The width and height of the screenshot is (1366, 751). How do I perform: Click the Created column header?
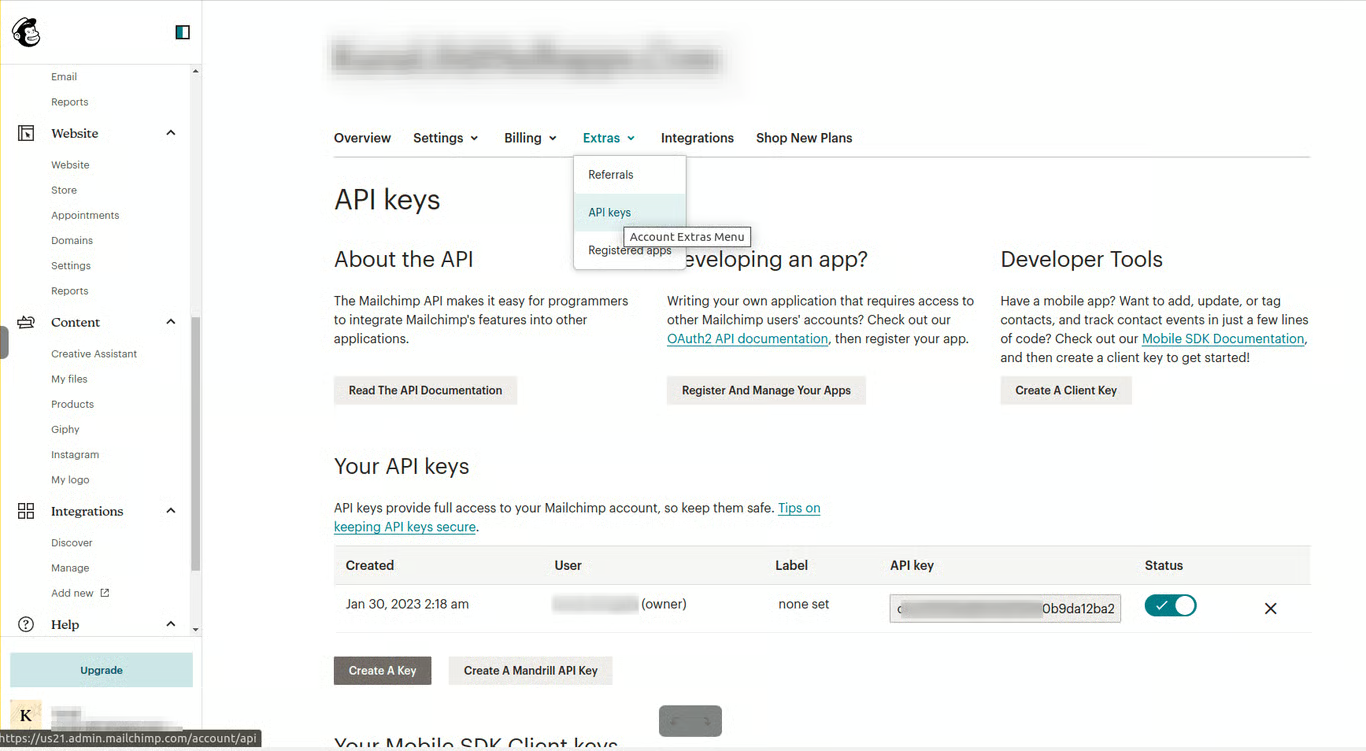click(x=370, y=565)
